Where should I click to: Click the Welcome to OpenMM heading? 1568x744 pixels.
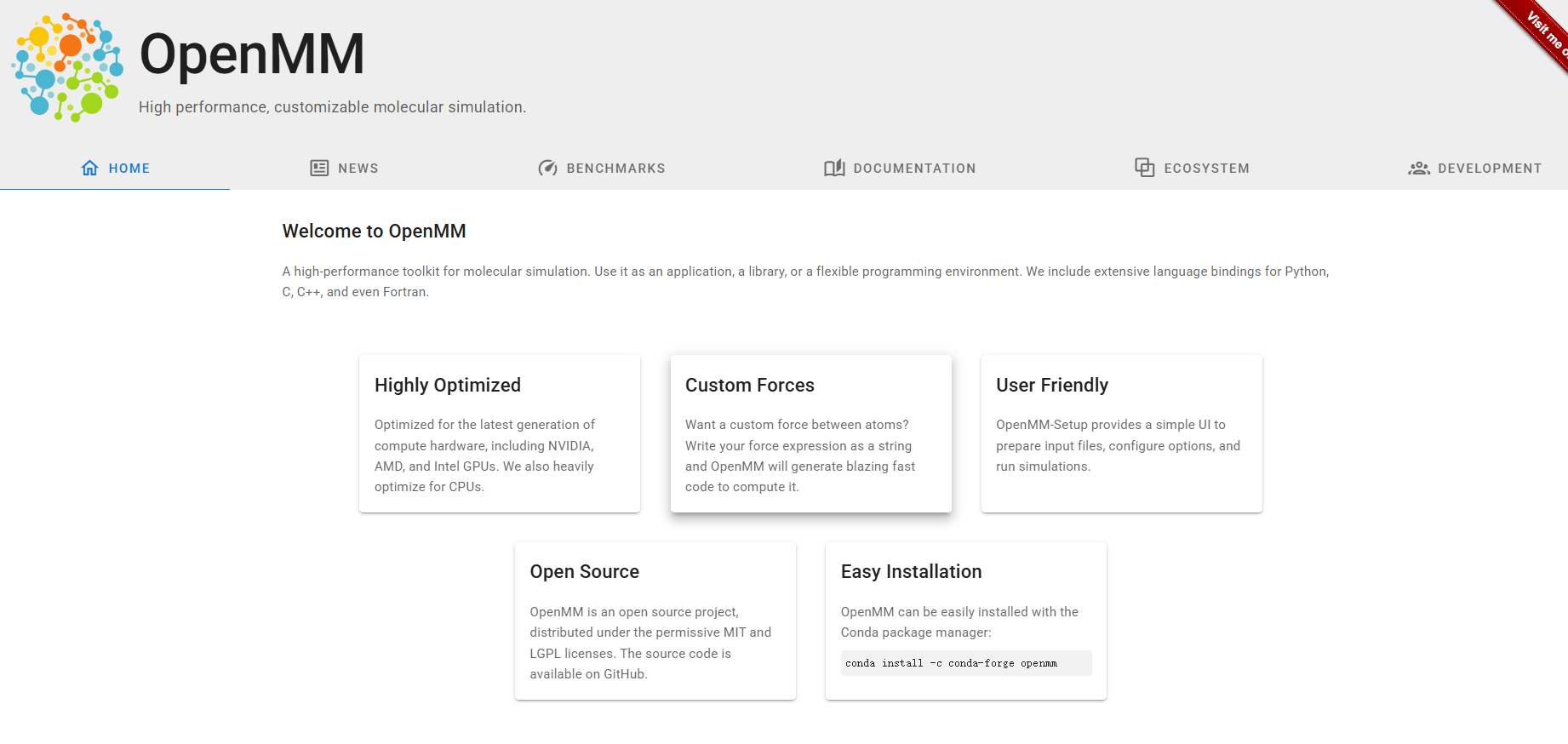pos(374,232)
